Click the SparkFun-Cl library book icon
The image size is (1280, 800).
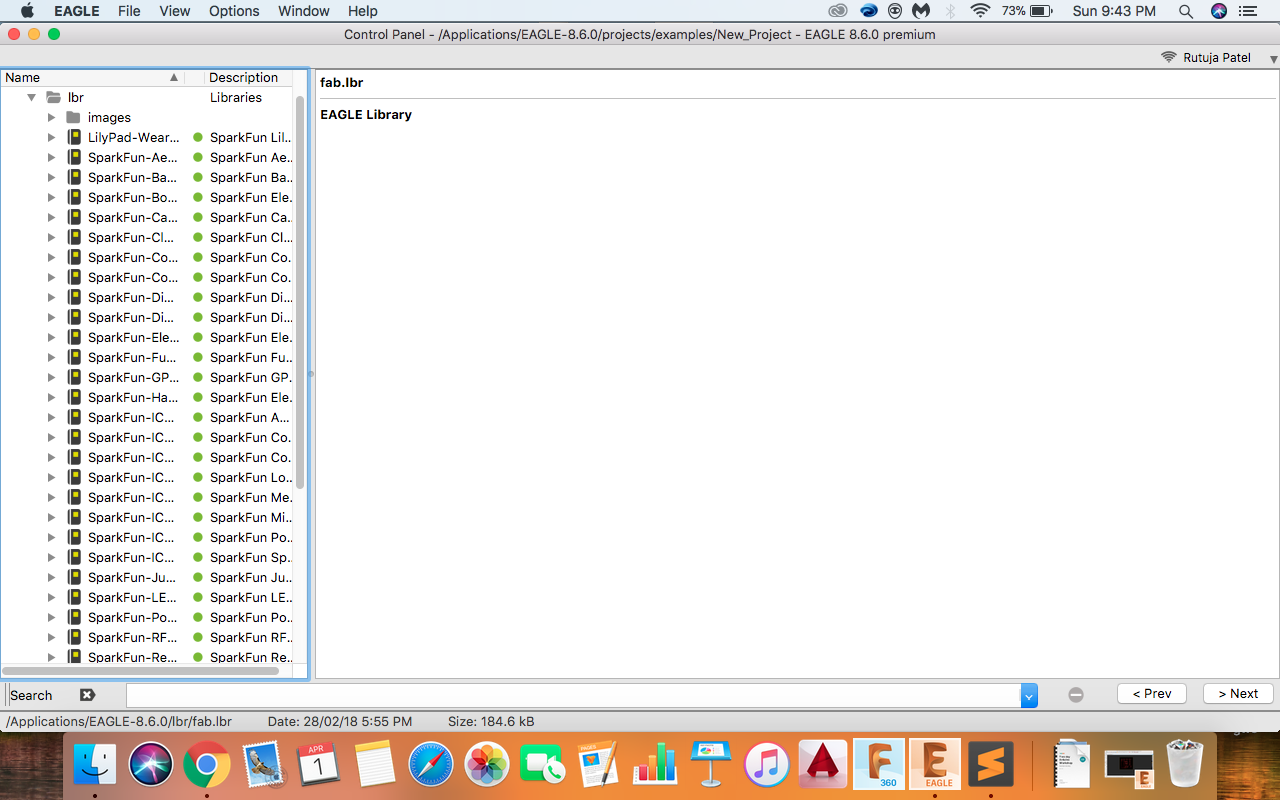point(74,237)
